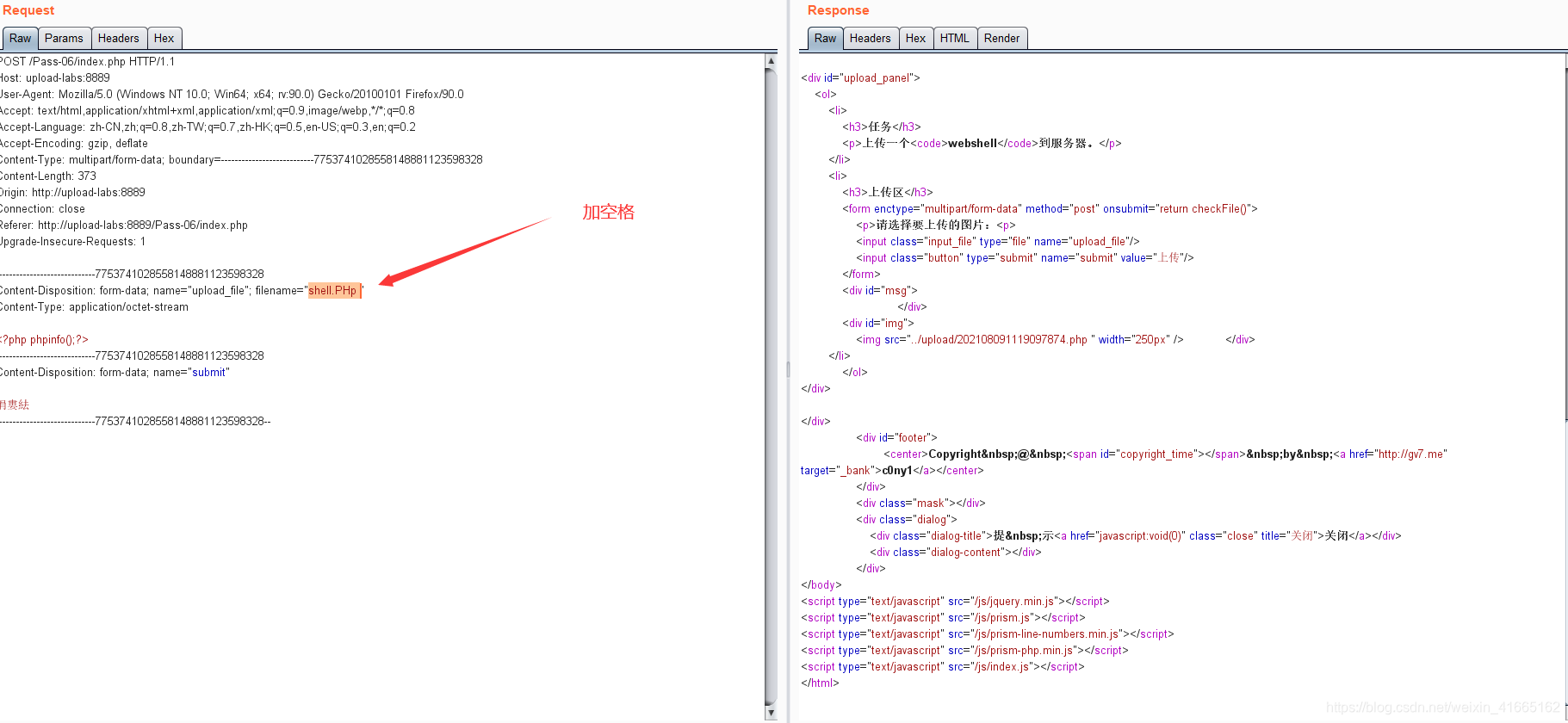Click the div id="msg" response line
This screenshot has height=723, width=1568.
[880, 291]
